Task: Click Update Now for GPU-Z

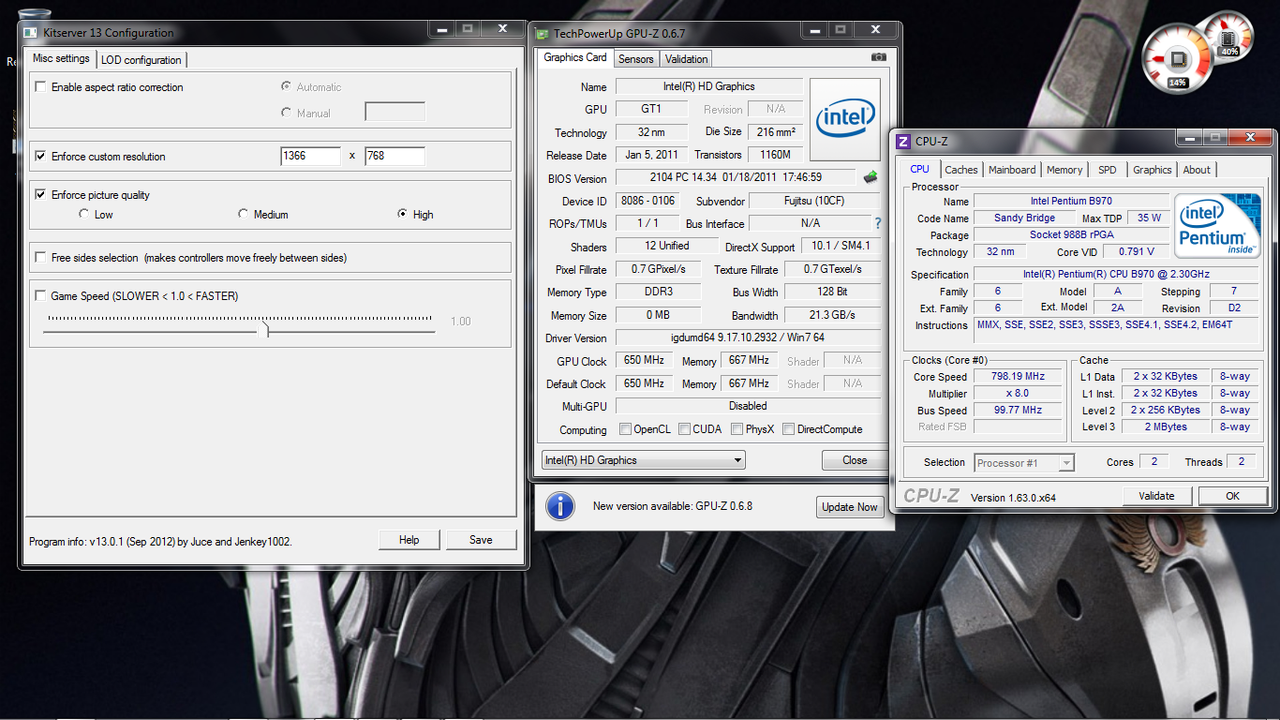Action: click(850, 507)
